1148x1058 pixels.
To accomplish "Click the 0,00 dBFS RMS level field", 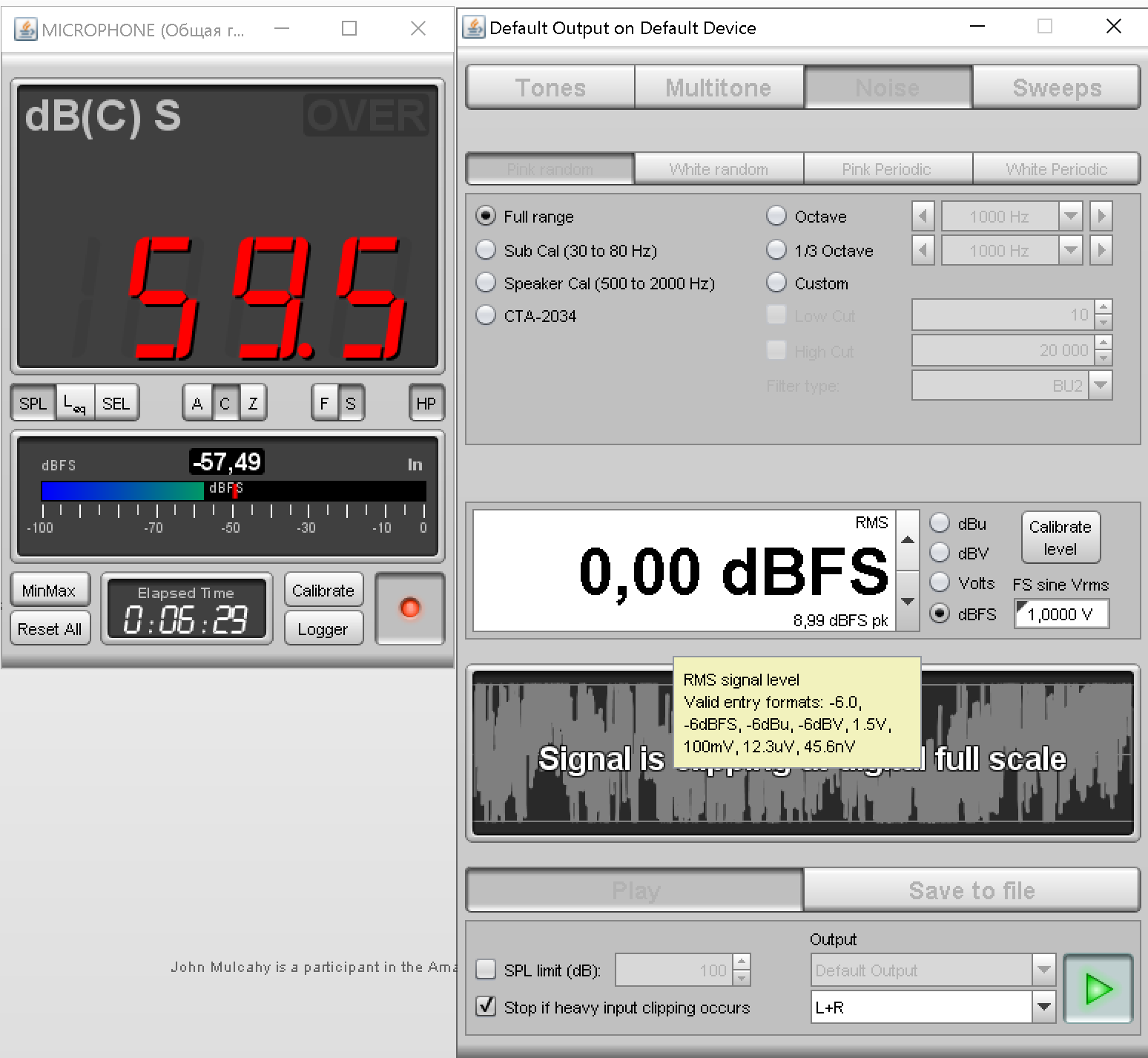I will click(684, 571).
